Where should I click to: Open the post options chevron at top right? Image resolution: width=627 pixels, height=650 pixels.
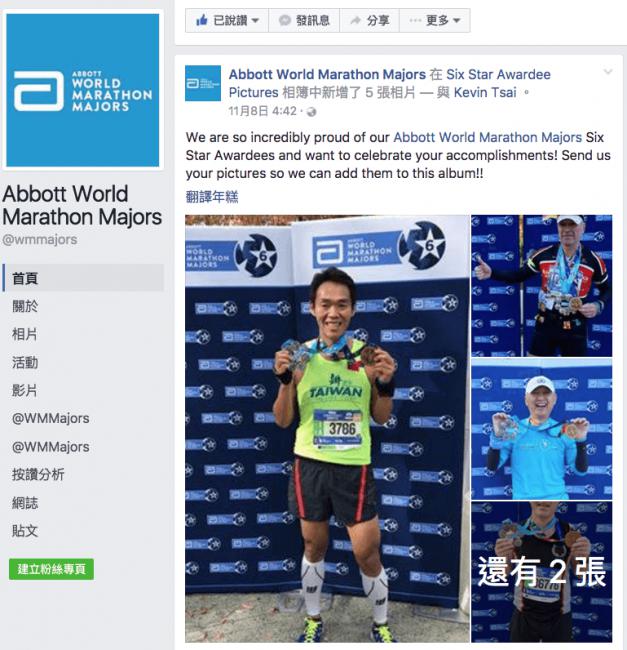pos(608,72)
